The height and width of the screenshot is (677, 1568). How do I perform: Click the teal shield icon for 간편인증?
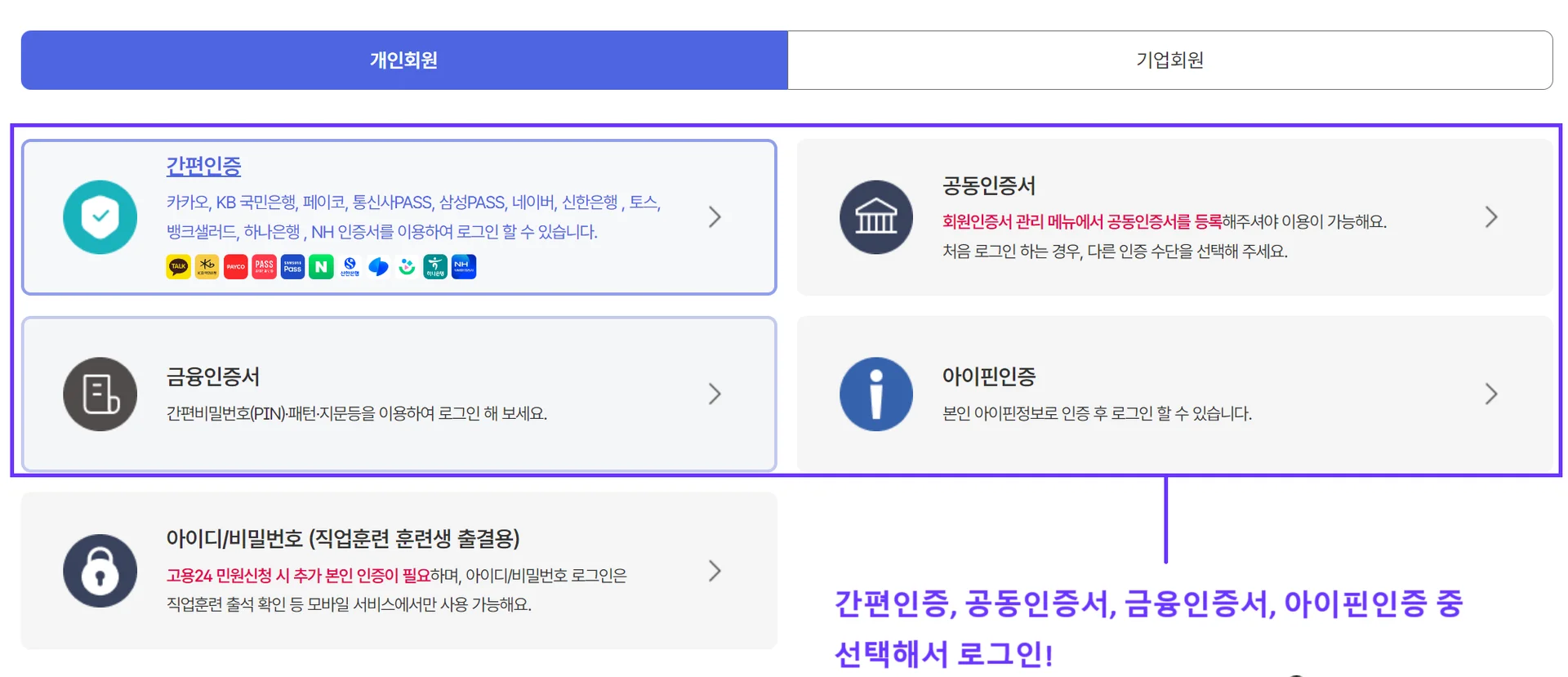point(100,217)
